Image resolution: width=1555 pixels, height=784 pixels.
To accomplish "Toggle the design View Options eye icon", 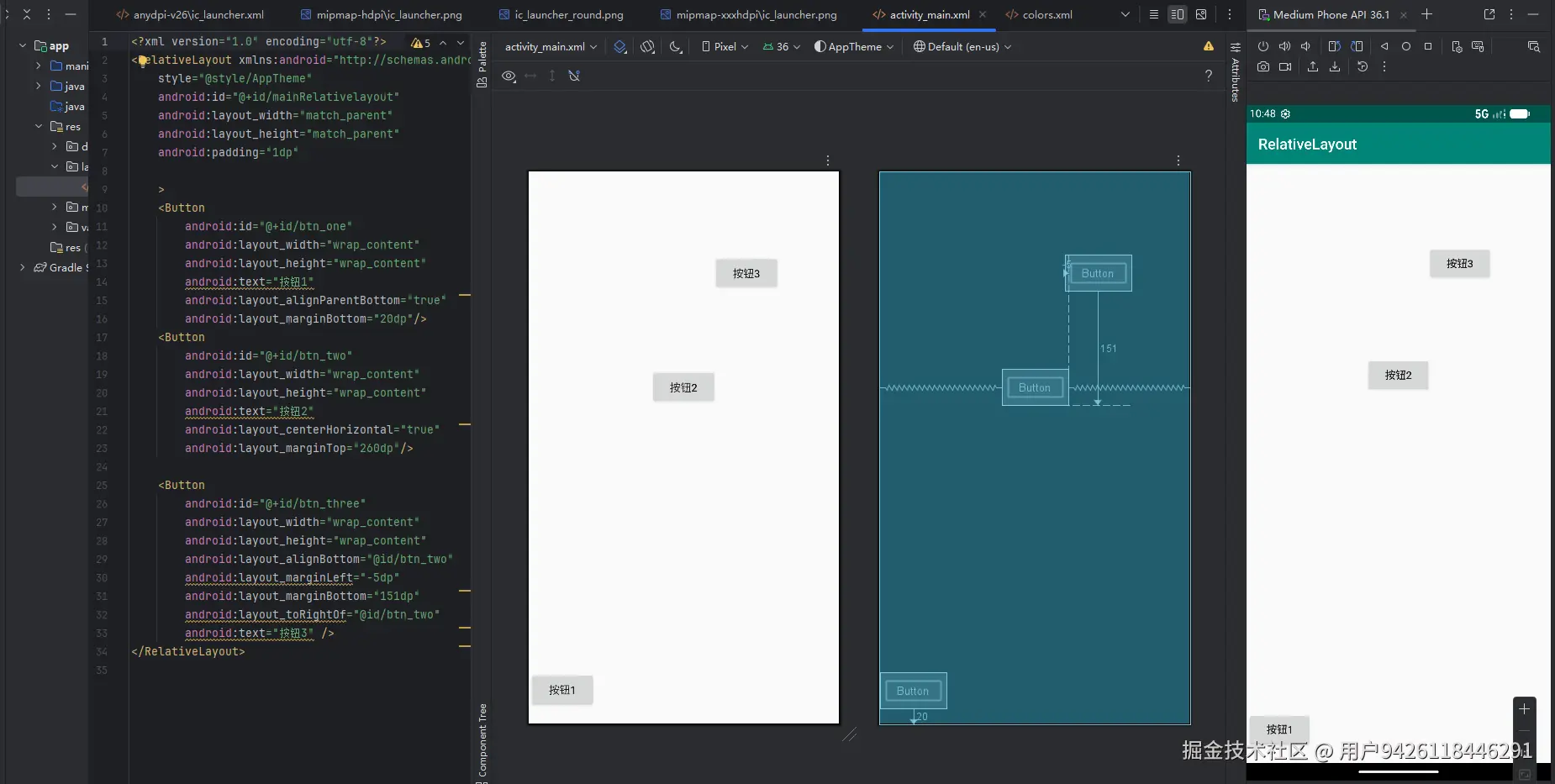I will coord(509,76).
